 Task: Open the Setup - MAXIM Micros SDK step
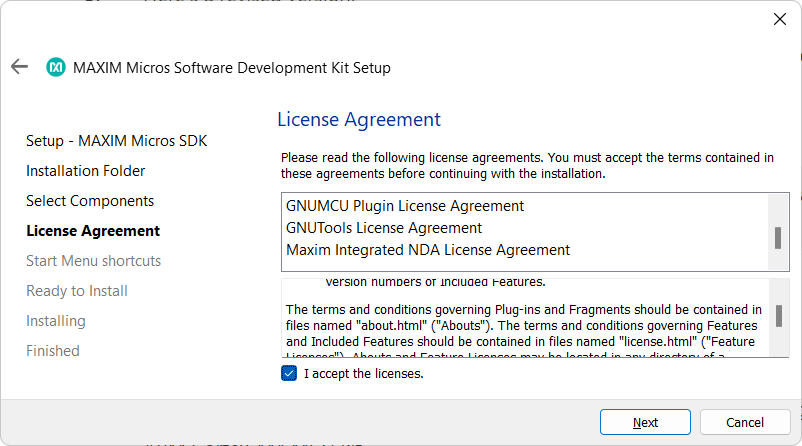click(117, 141)
